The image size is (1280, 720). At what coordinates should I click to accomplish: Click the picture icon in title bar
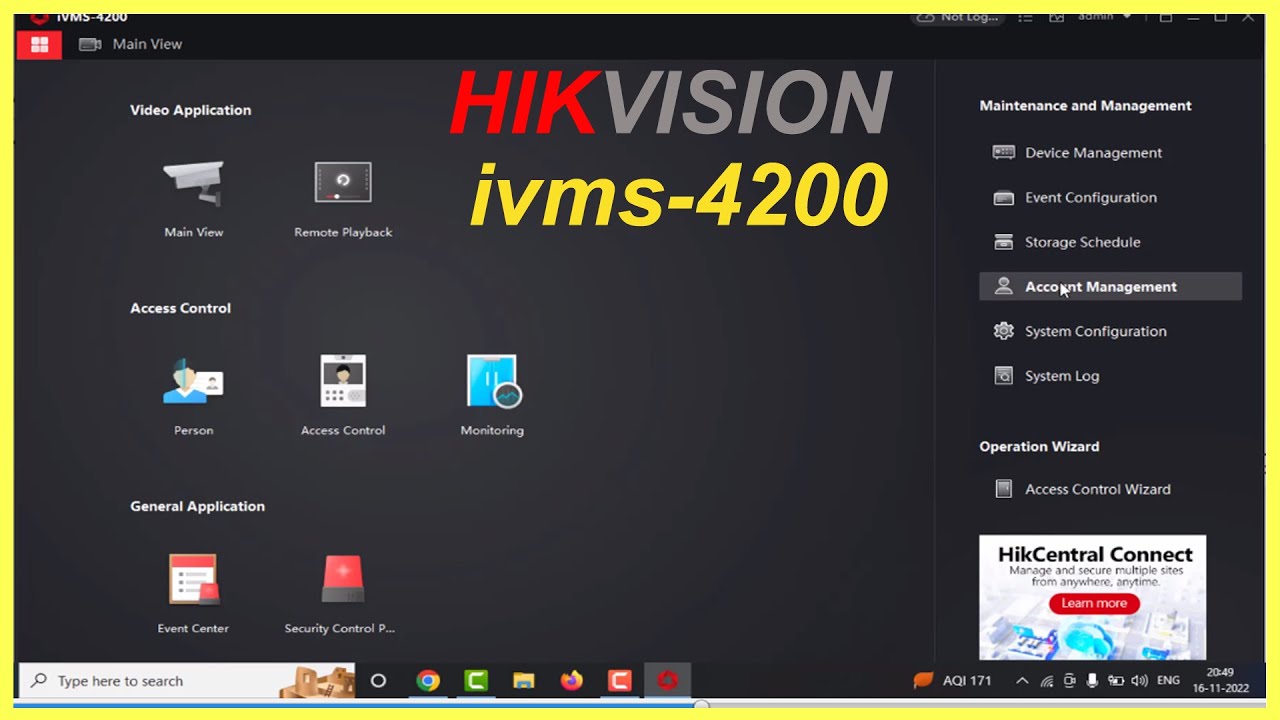(1056, 17)
